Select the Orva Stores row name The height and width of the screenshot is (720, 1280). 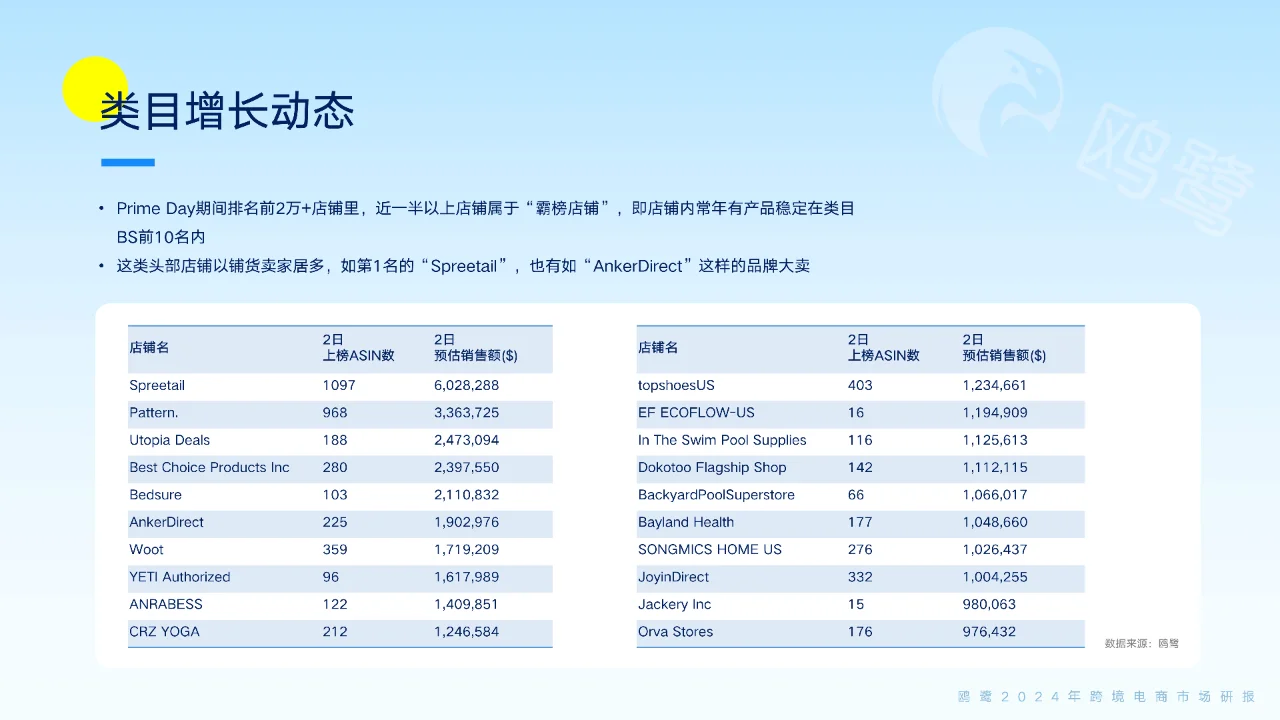tap(676, 631)
